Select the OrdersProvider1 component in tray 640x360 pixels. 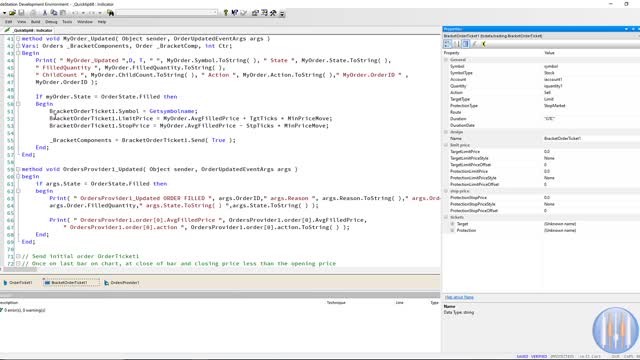(x=122, y=282)
